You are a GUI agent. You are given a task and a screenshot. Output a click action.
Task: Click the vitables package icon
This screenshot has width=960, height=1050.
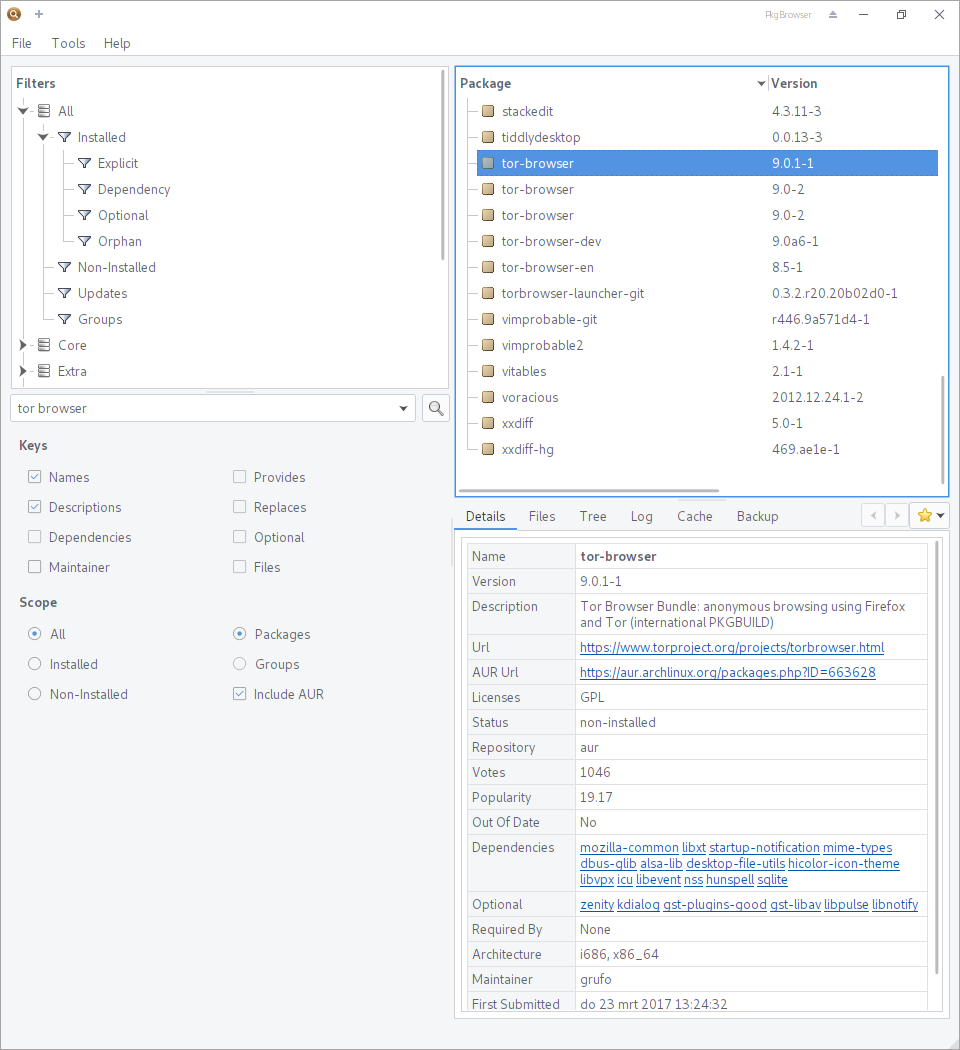(x=488, y=371)
